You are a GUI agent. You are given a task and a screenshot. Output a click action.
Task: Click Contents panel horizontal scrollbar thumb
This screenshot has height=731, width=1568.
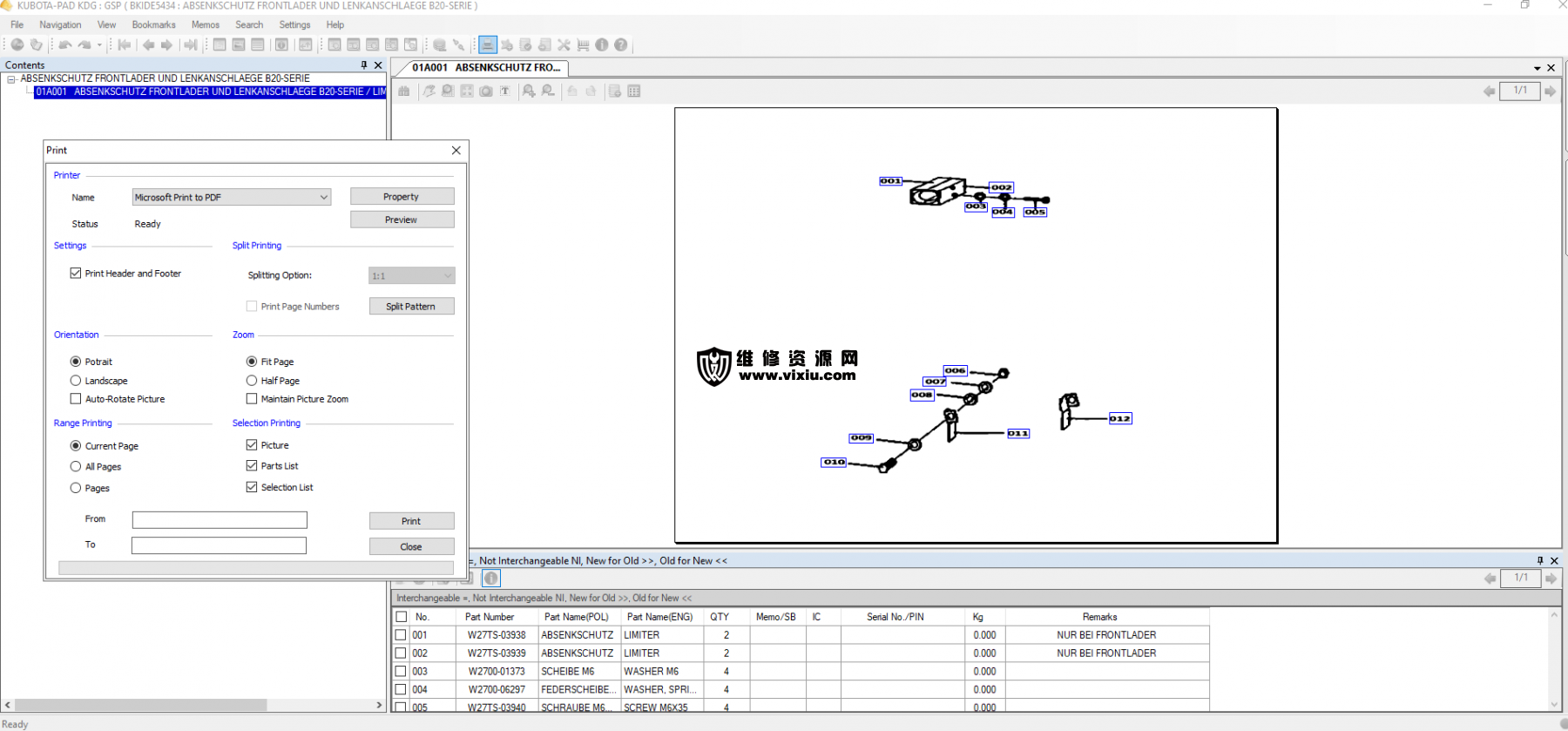140,705
